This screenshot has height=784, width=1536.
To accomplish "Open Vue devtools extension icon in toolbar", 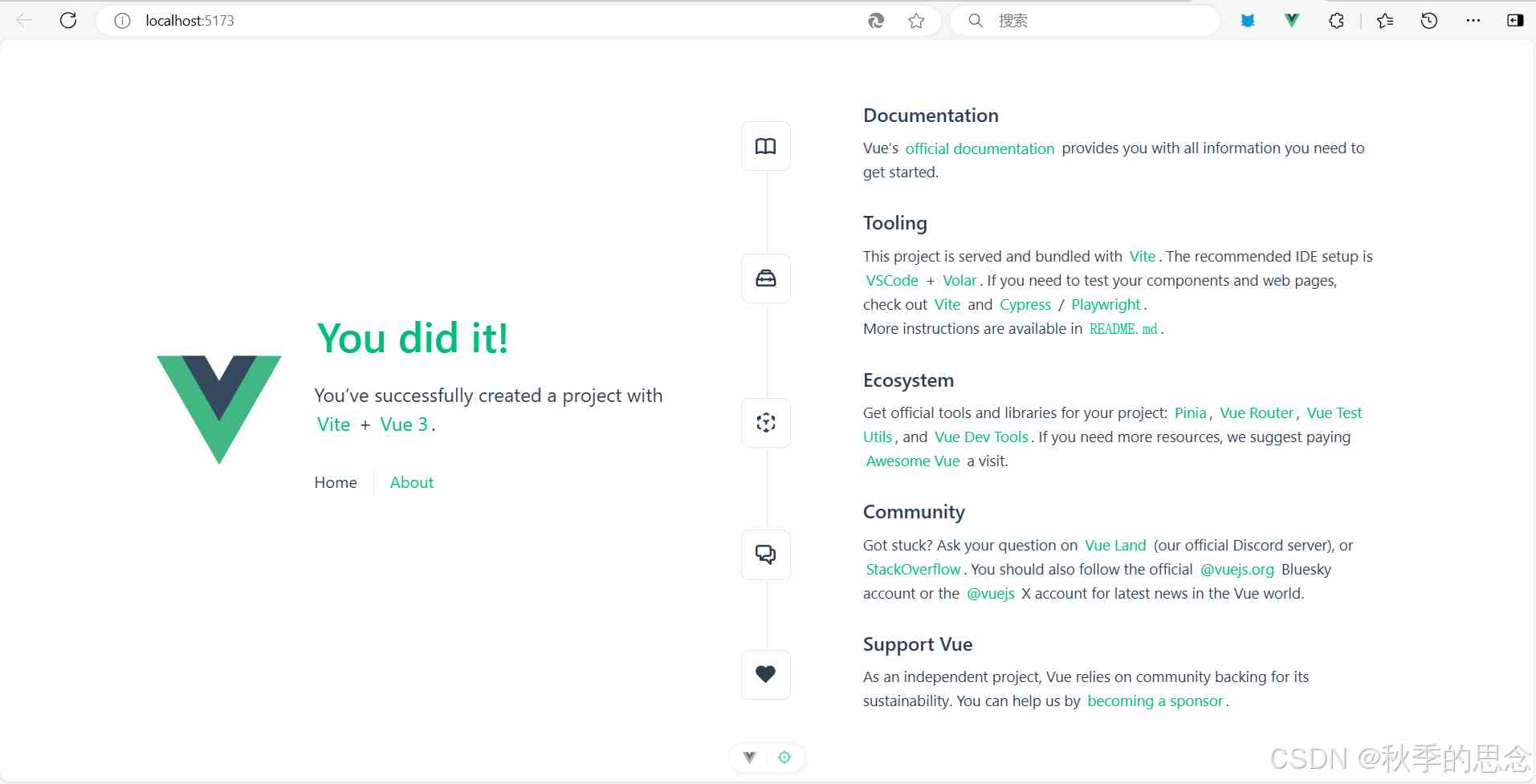I will click(1292, 21).
